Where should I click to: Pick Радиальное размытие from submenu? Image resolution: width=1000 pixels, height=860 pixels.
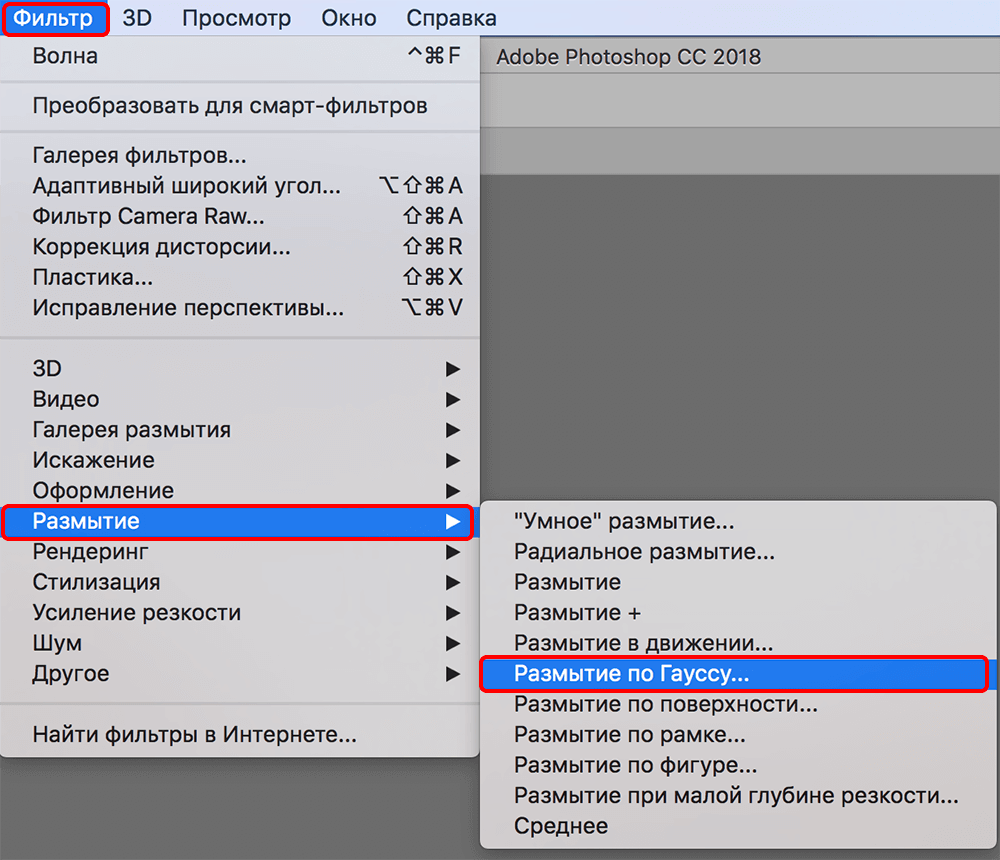(644, 552)
